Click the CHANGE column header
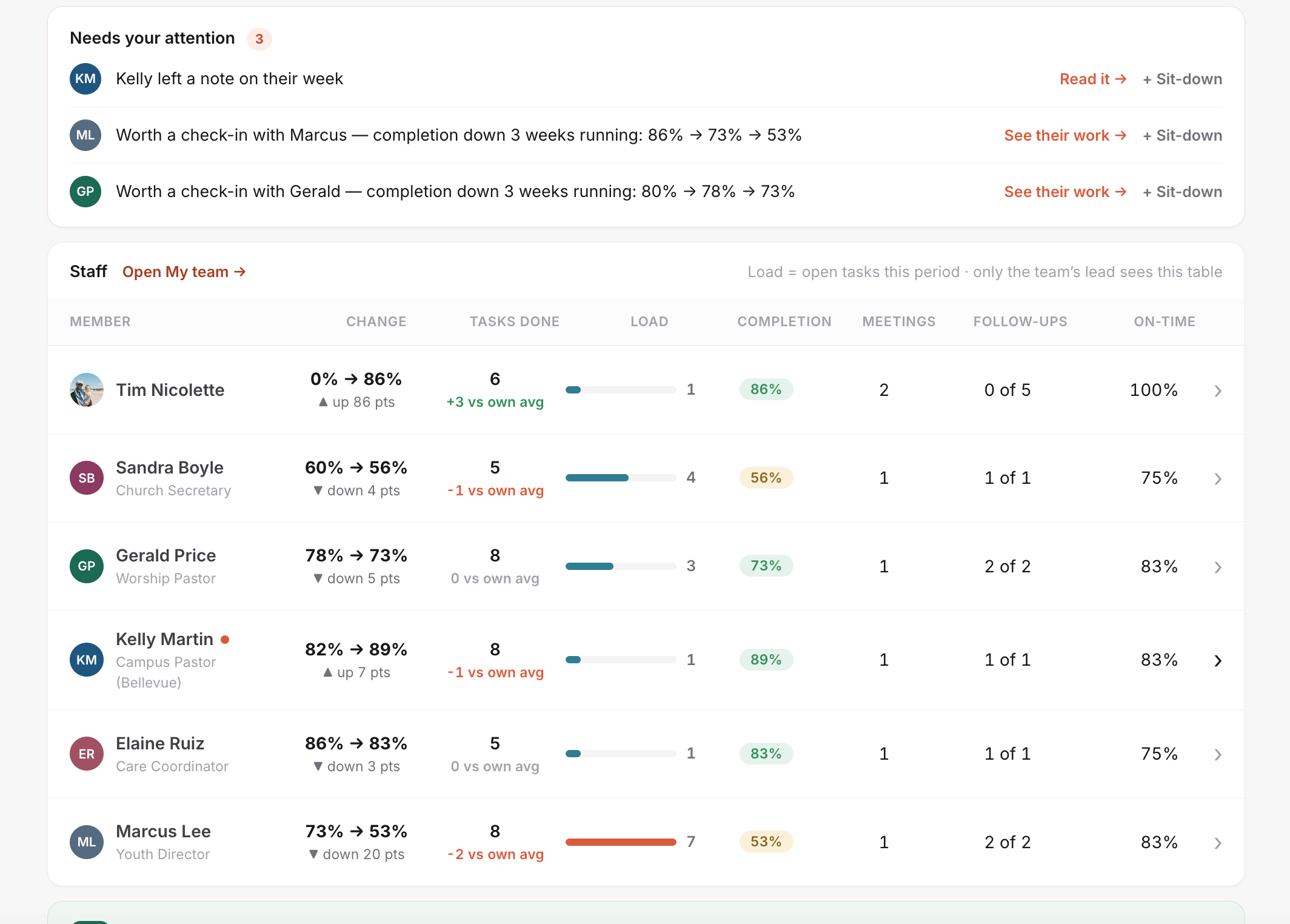 pos(376,321)
